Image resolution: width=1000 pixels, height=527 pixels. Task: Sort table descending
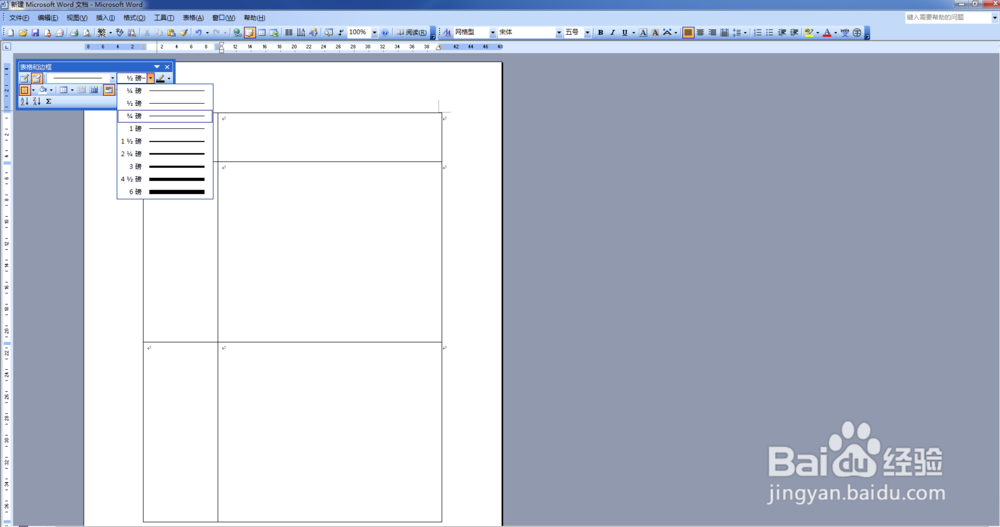pos(36,101)
